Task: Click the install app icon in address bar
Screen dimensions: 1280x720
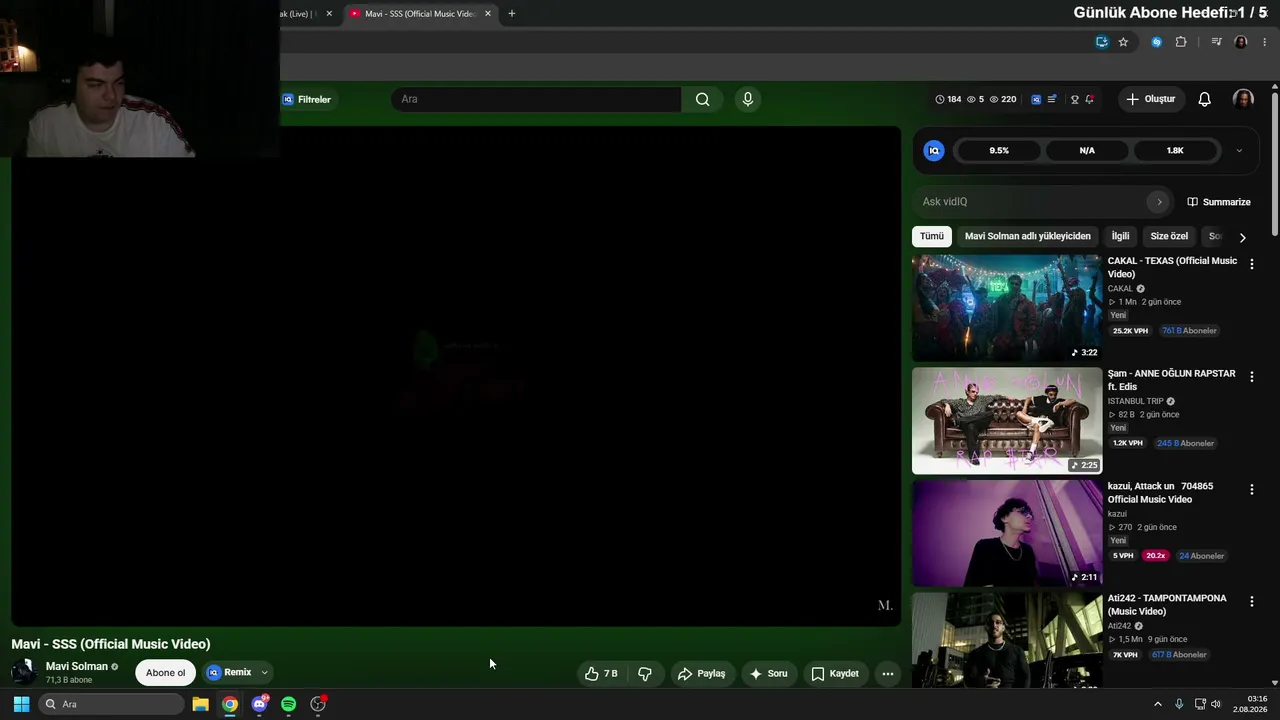Action: (x=1101, y=42)
